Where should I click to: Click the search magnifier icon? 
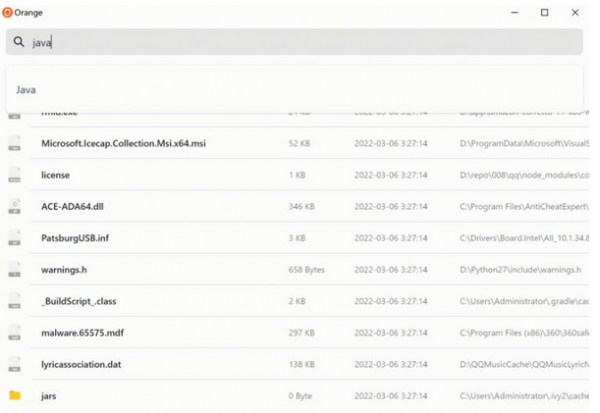tap(19, 41)
